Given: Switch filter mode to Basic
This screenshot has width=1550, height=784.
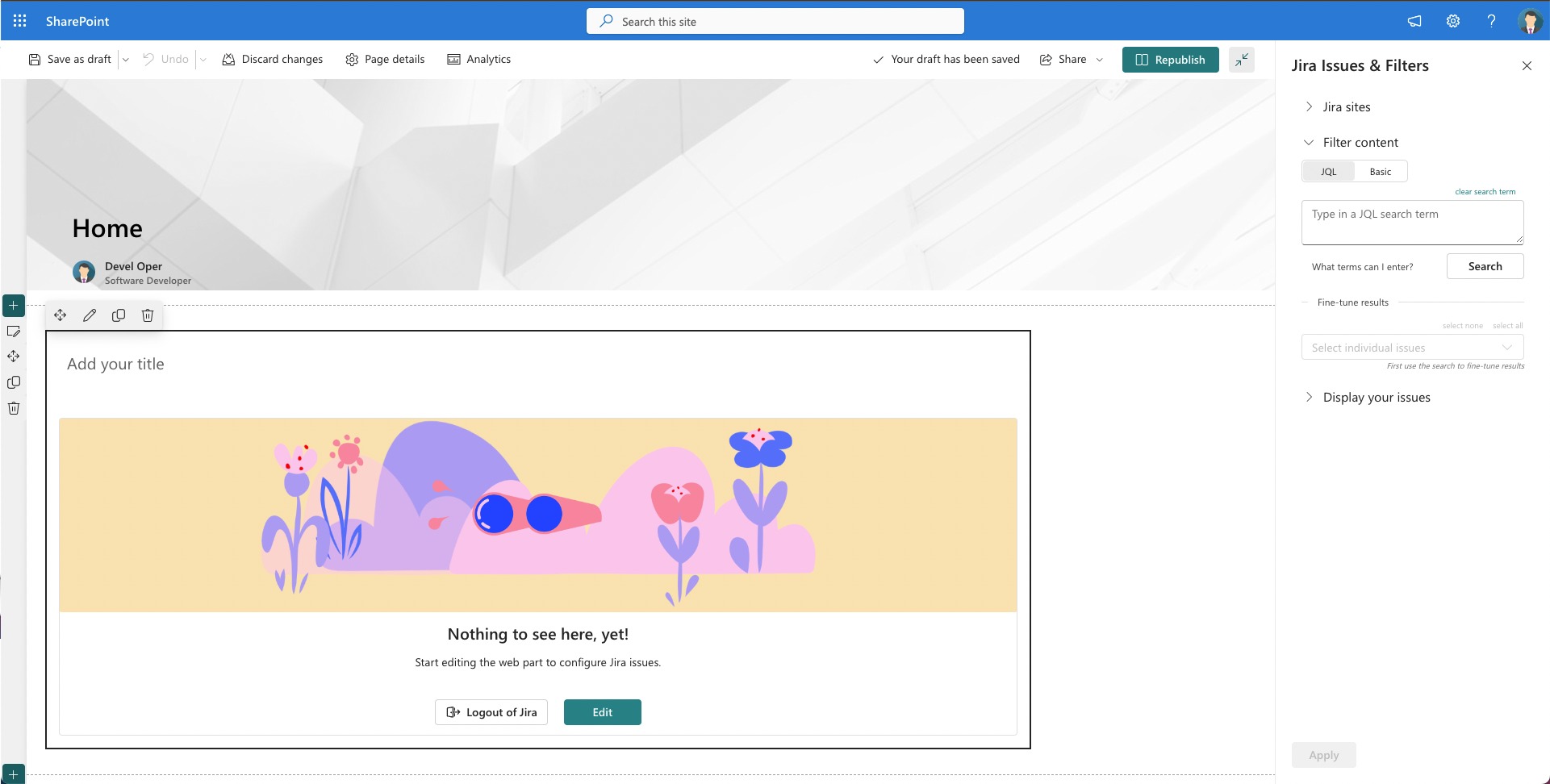Looking at the screenshot, I should (x=1381, y=172).
